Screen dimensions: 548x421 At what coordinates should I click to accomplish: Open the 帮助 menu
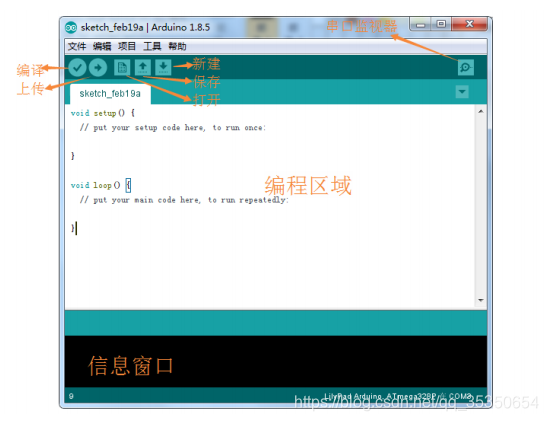[x=177, y=46]
